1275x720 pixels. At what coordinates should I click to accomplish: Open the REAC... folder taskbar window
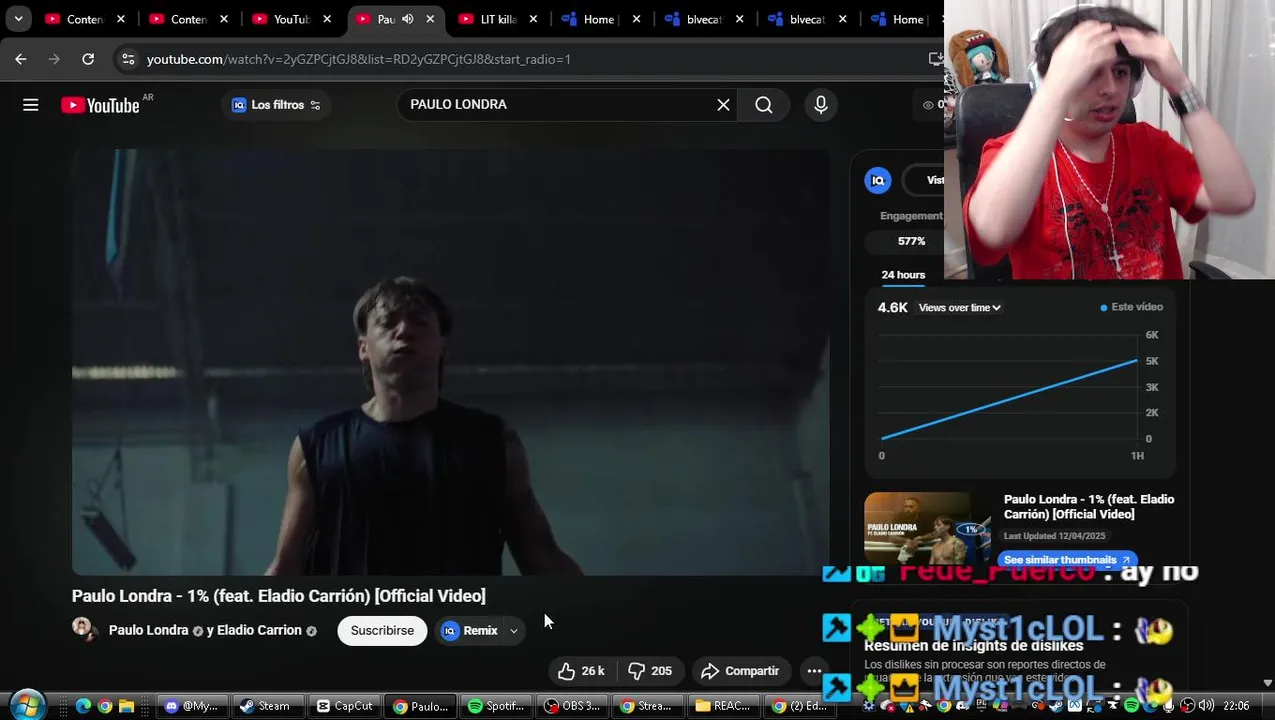[x=724, y=706]
